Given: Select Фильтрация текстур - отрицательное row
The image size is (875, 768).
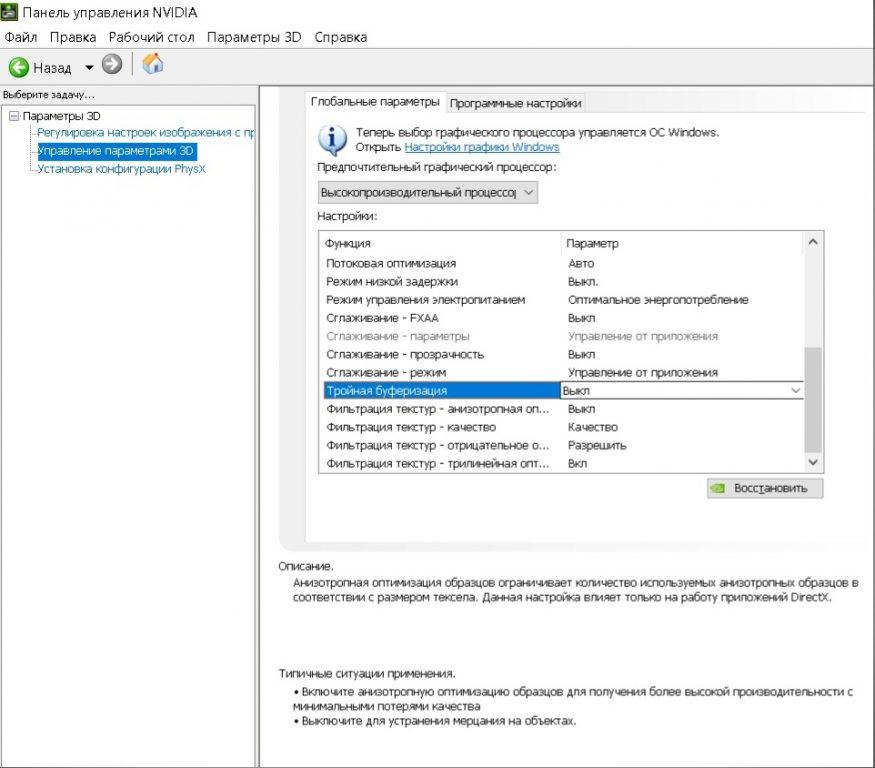Looking at the screenshot, I should click(564, 445).
